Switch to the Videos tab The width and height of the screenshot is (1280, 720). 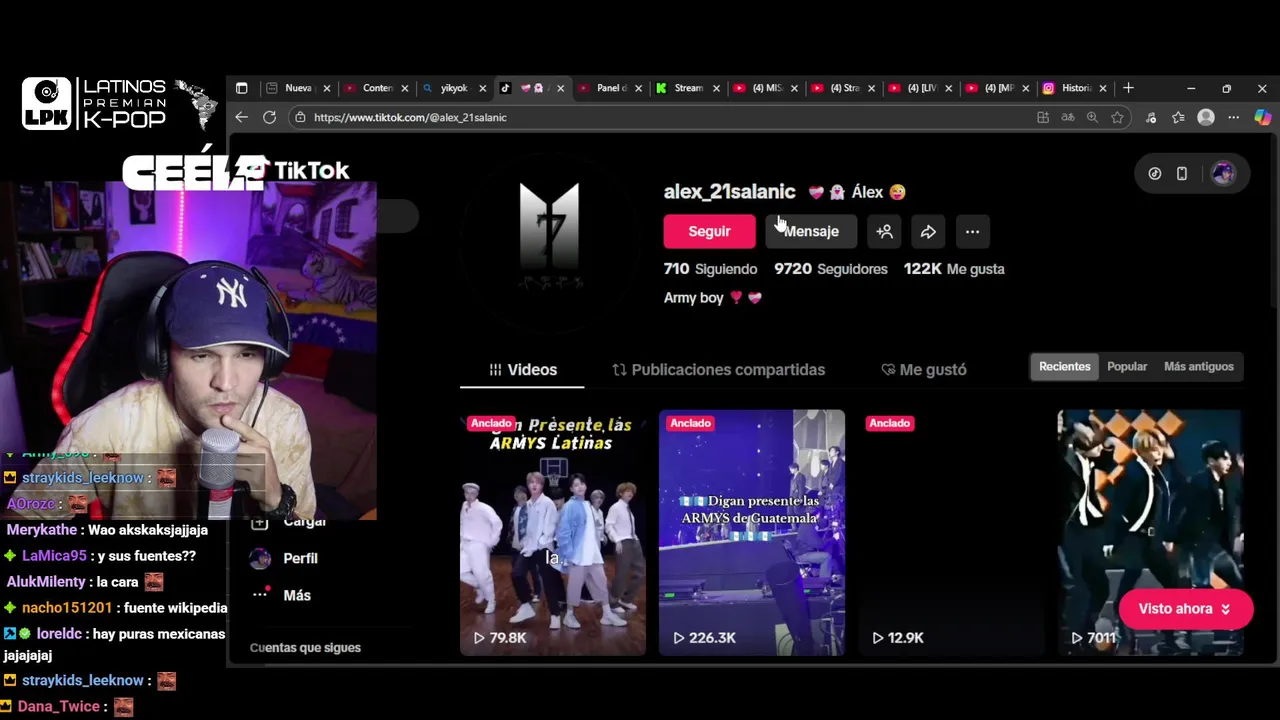coord(522,370)
